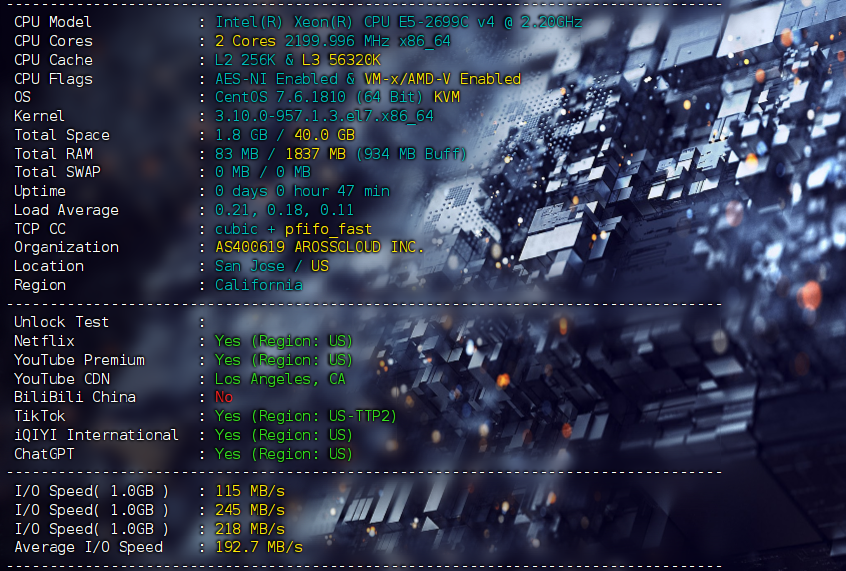The width and height of the screenshot is (846, 571).
Task: Click the 'Total RAM' label
Action: click(53, 154)
